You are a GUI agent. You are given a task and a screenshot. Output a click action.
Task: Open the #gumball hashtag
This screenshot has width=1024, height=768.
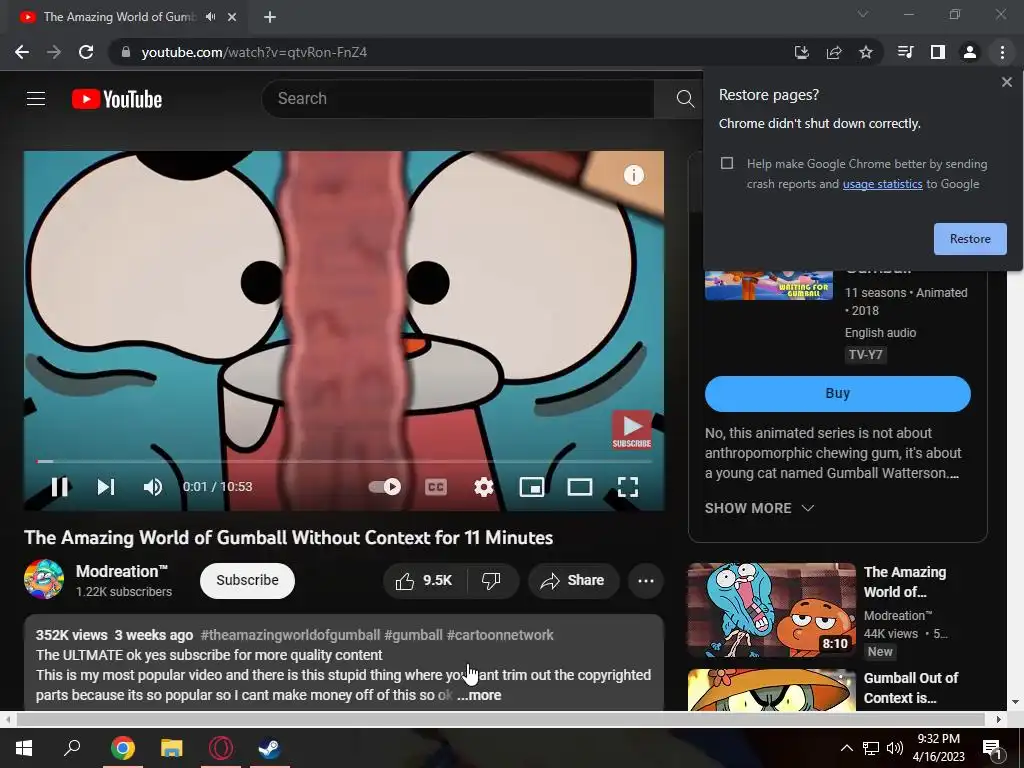(x=413, y=635)
